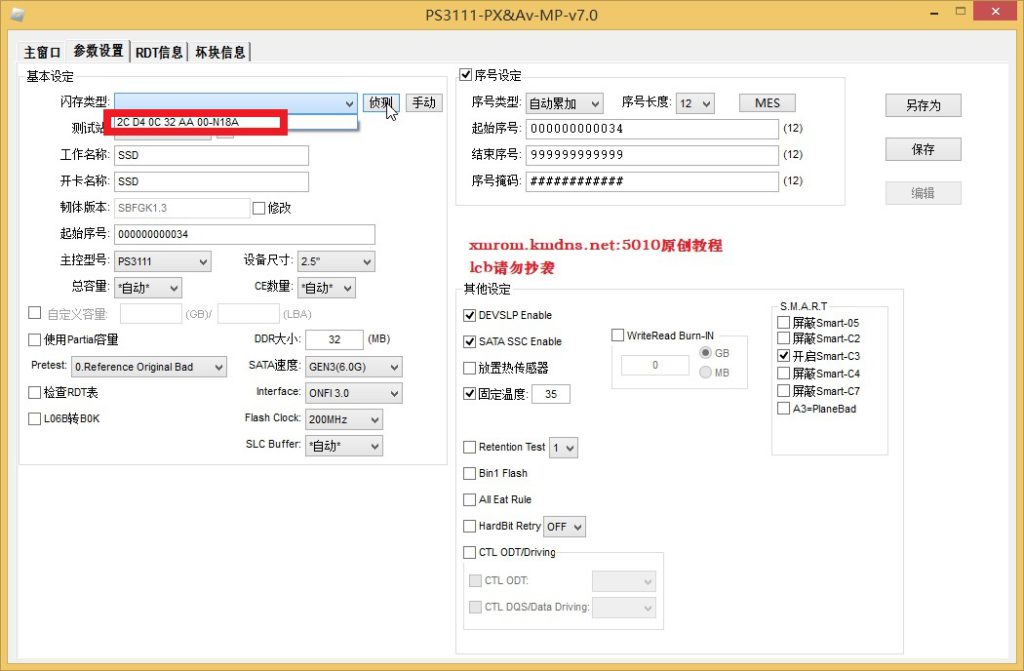
Task: Toggle the SATA SSC Enable checkbox
Action: click(470, 342)
